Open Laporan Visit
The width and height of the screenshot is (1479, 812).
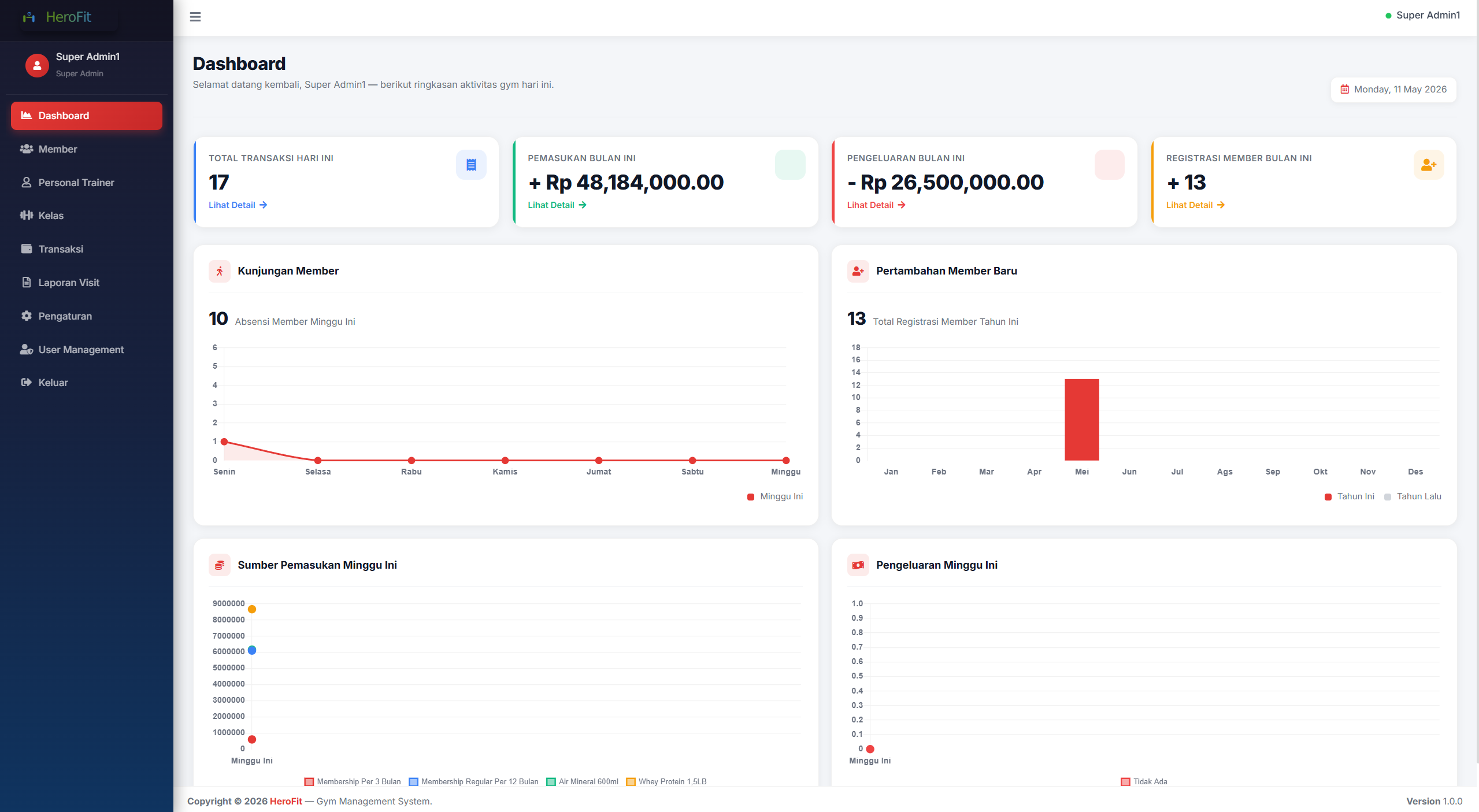coord(87,283)
